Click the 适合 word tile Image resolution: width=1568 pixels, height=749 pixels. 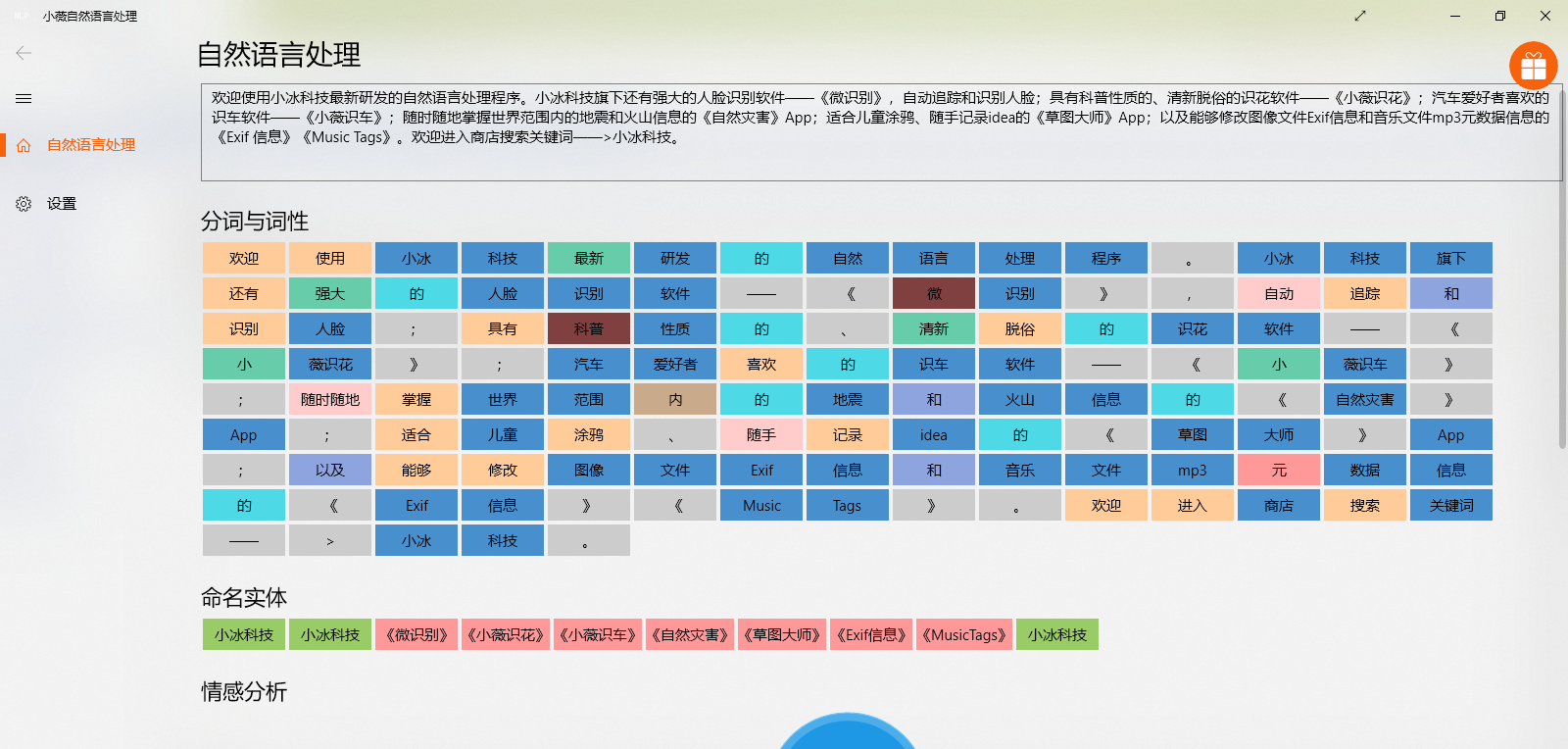(x=416, y=434)
